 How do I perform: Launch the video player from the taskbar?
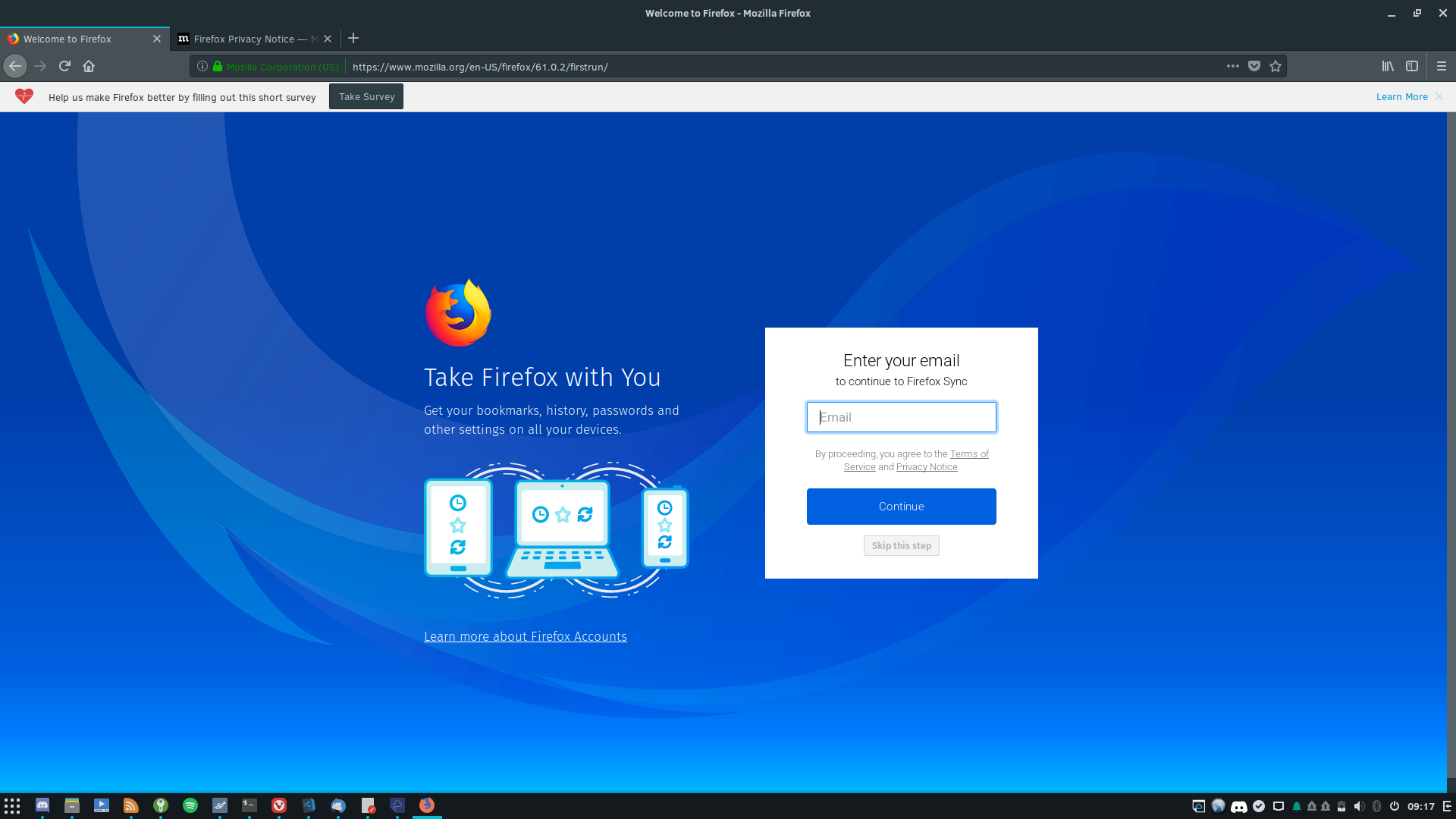102,805
